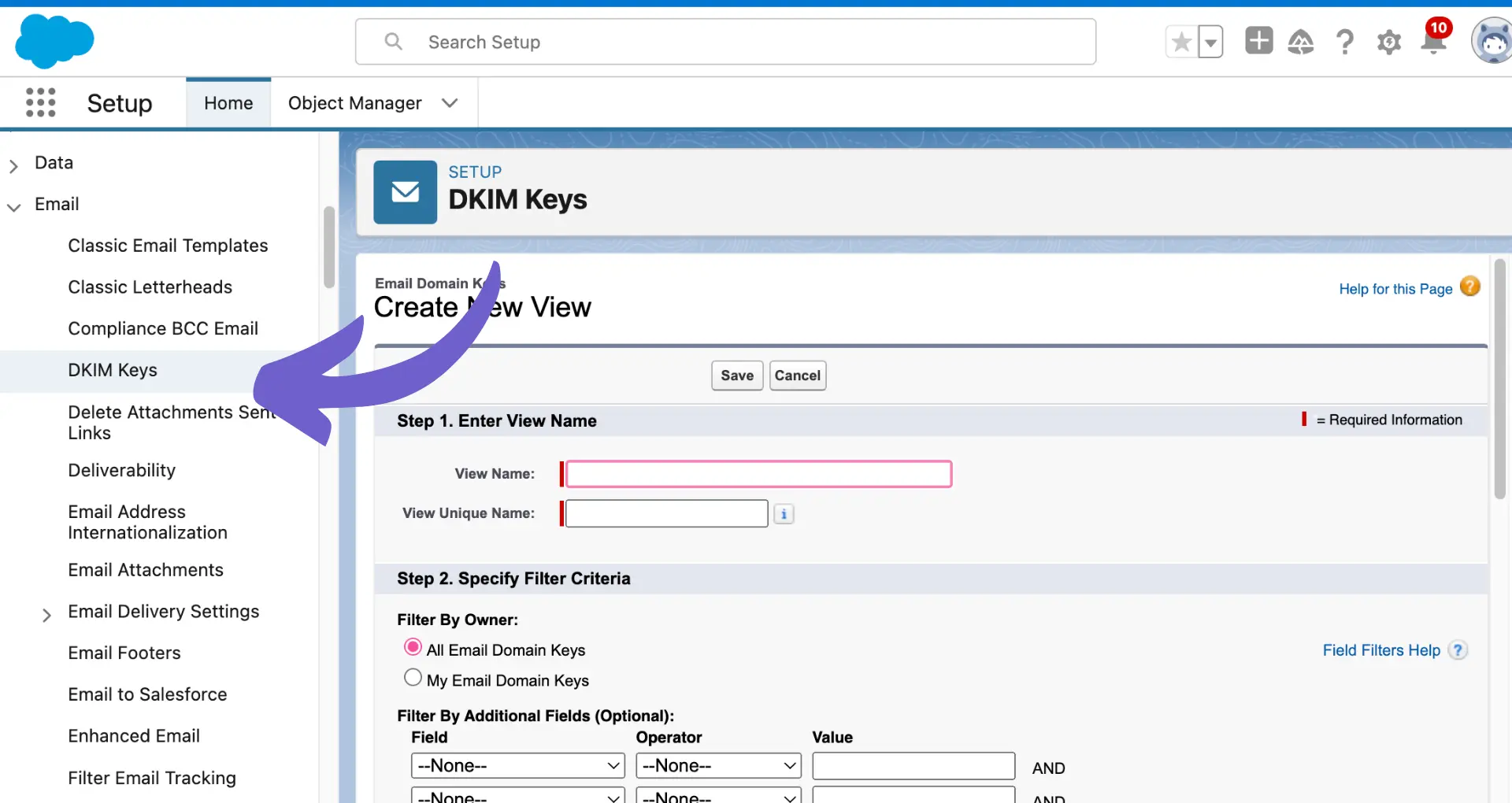This screenshot has width=1512, height=803.
Task: Open Email to Salesforce
Action: [147, 694]
